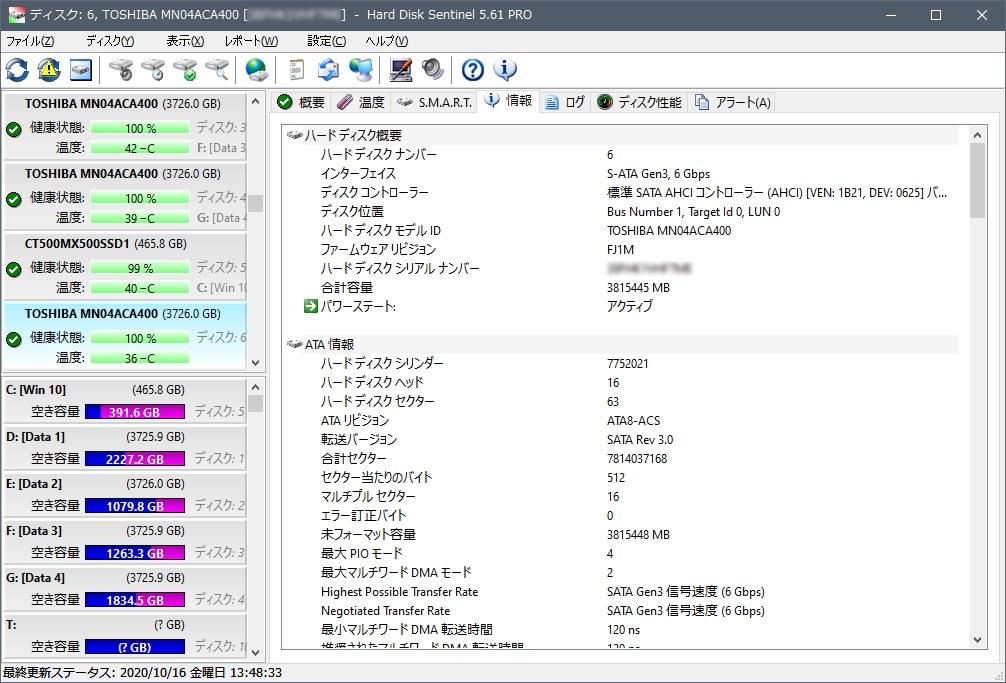Click the disk with clock test icon
This screenshot has width=1006, height=683.
coord(153,70)
